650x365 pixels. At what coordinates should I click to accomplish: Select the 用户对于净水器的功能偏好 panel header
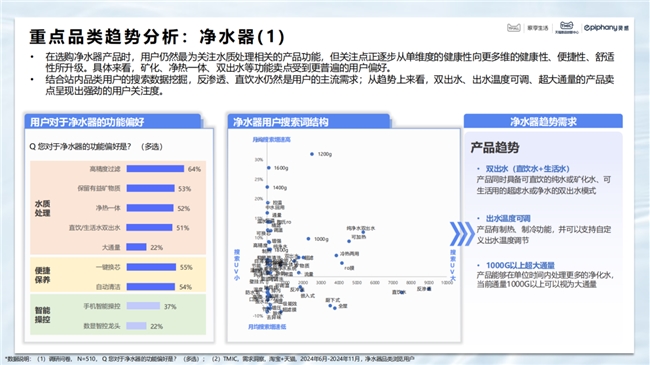[113, 122]
